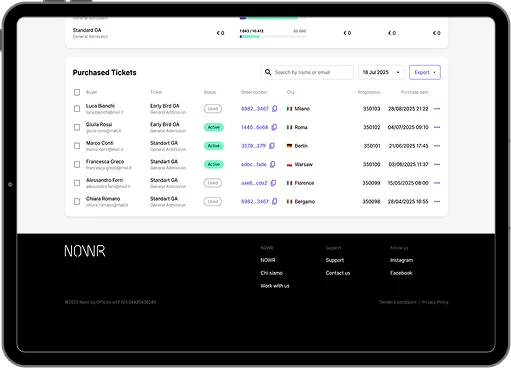Click Luca Bianchi's Used status badge
This screenshot has height=368, width=511.
[213, 109]
